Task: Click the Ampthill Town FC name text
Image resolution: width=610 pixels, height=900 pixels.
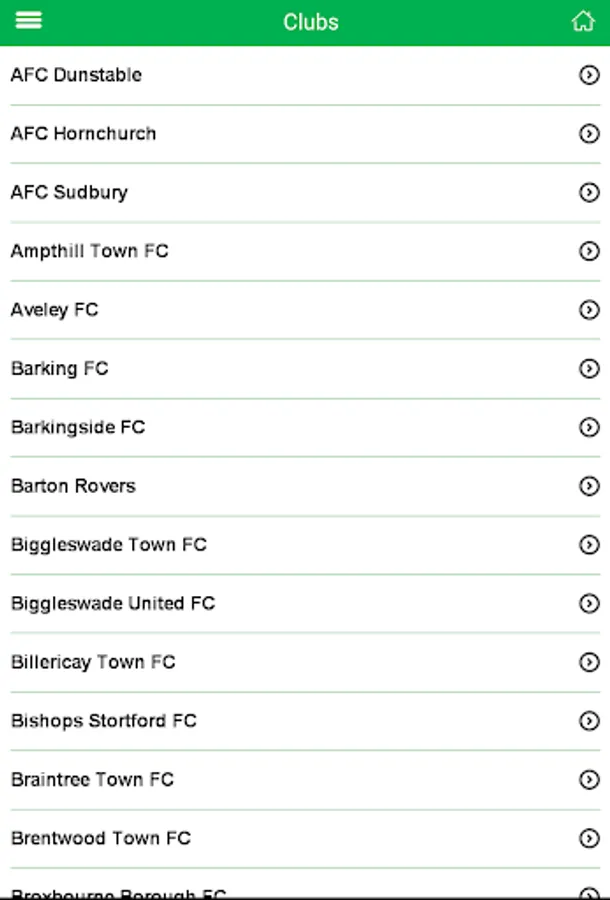Action: point(90,251)
